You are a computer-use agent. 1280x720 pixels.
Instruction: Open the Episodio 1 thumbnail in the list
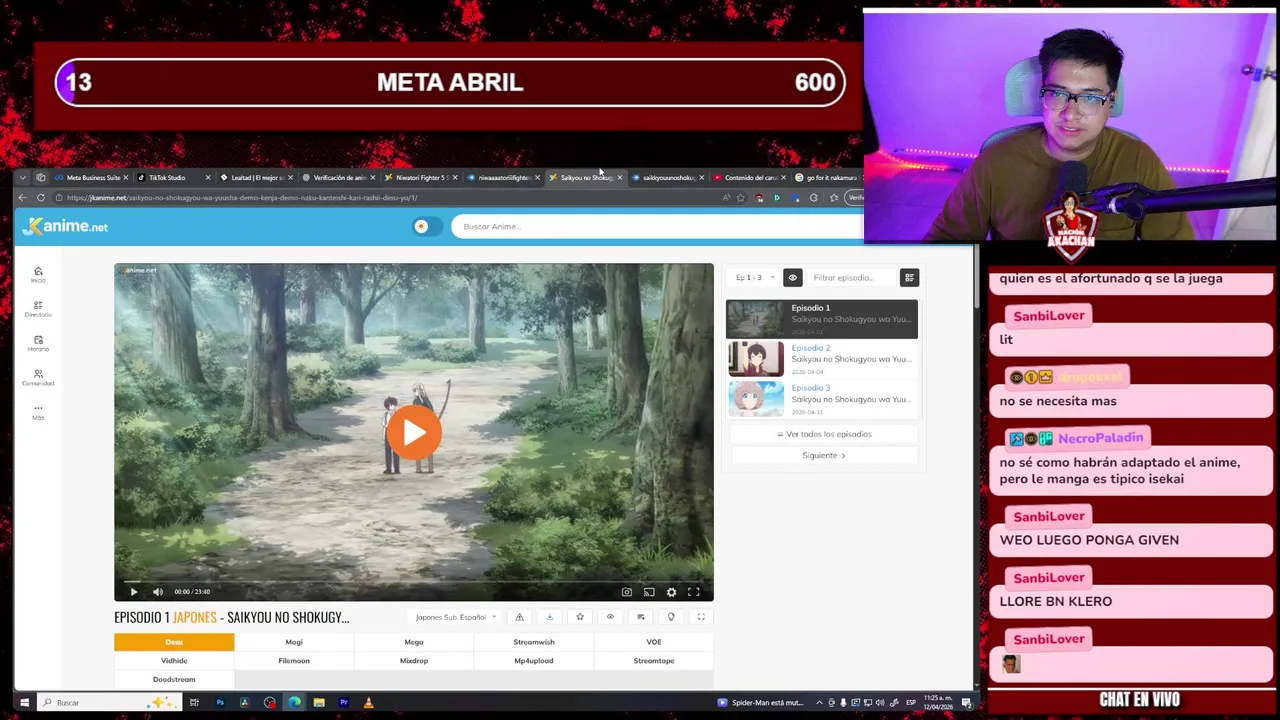(756, 319)
